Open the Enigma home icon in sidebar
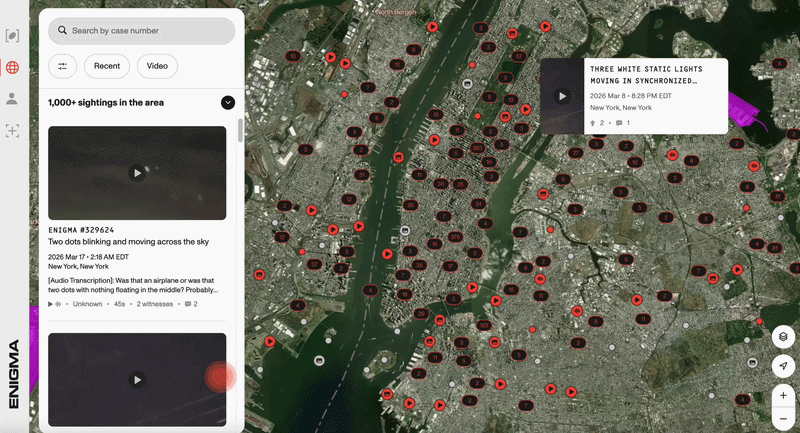The width and height of the screenshot is (800, 433). pyautogui.click(x=12, y=36)
